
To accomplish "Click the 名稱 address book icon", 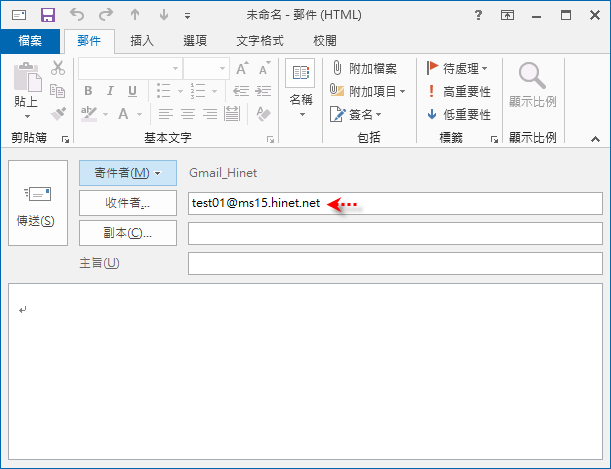I will click(x=300, y=73).
